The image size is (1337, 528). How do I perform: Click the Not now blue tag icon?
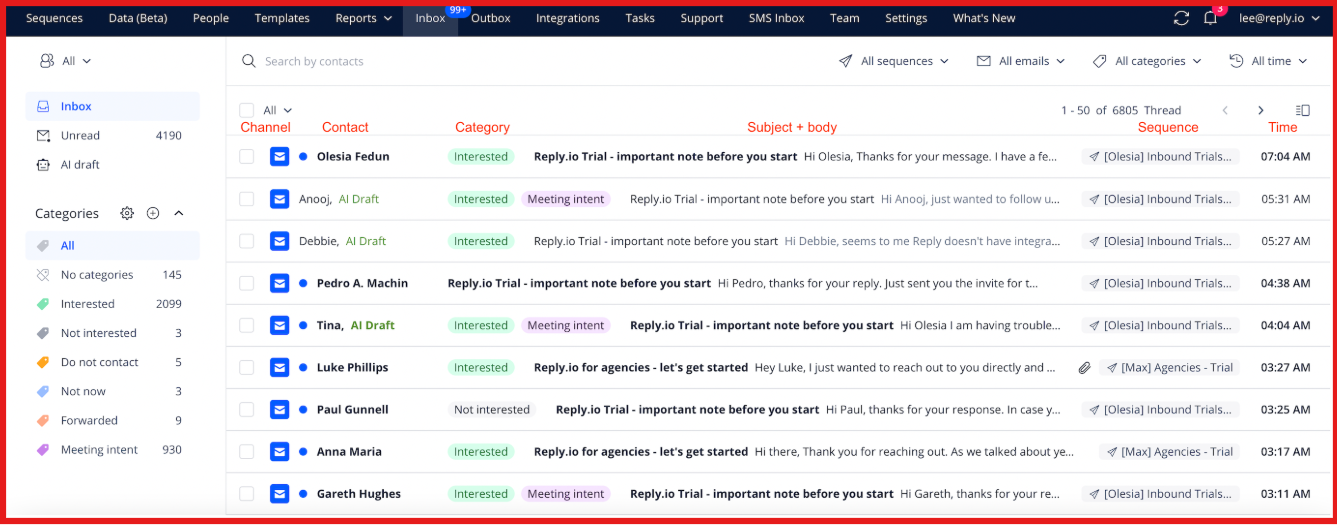(x=43, y=391)
